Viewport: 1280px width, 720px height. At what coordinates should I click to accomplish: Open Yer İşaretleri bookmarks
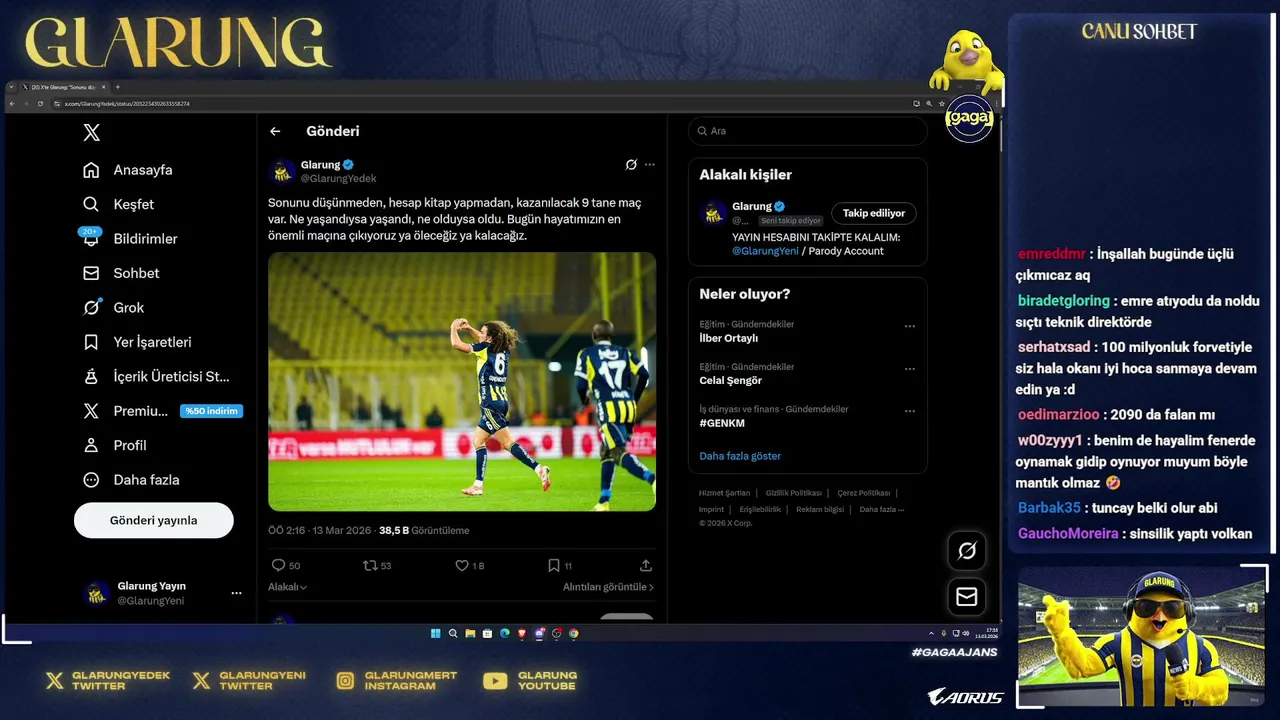coord(137,342)
